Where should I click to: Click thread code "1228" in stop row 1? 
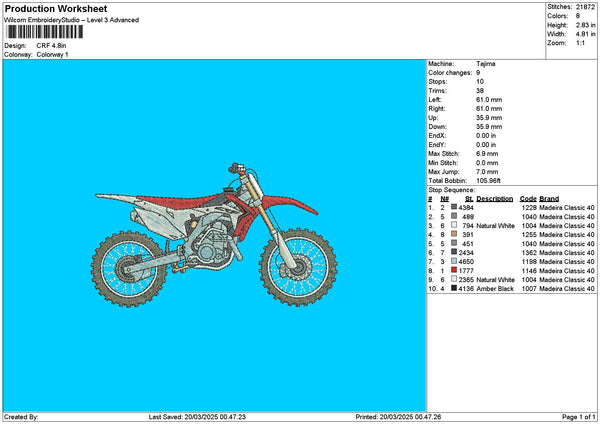tap(529, 208)
